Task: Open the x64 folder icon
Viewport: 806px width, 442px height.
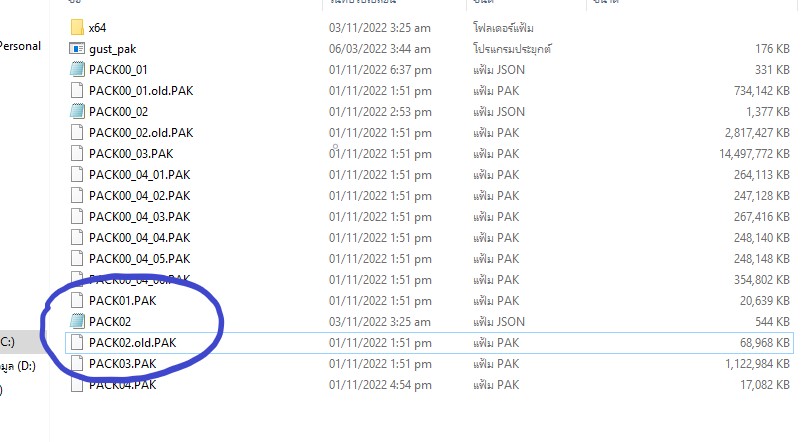Action: 77,28
